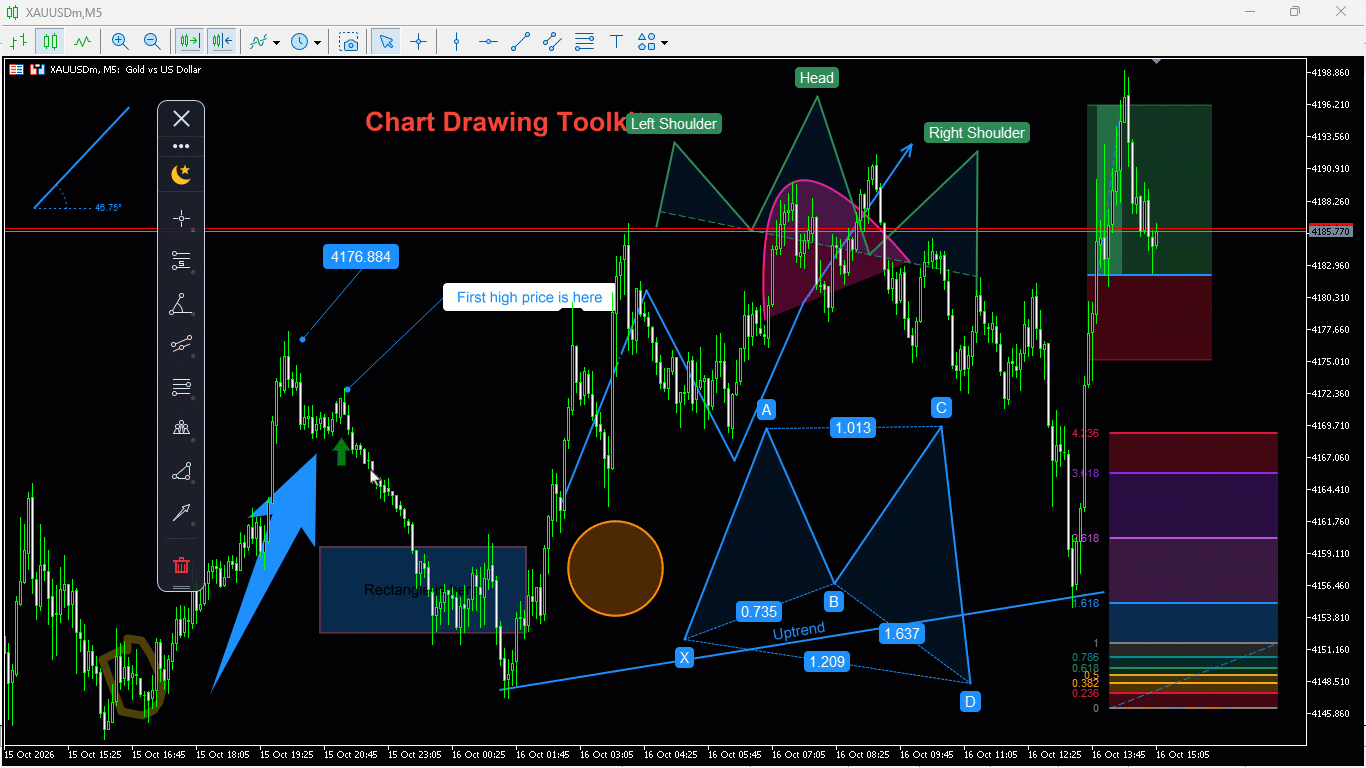Zoom out on the chart
The image size is (1366, 768).
point(152,41)
